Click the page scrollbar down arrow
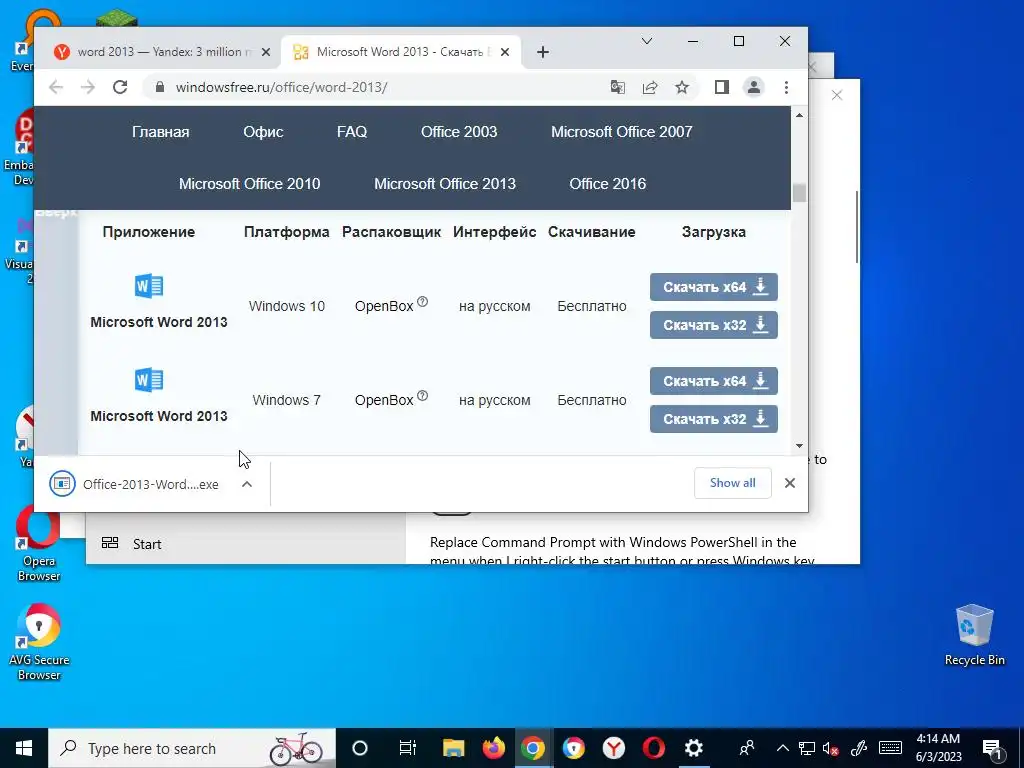The width and height of the screenshot is (1024, 768). click(799, 446)
